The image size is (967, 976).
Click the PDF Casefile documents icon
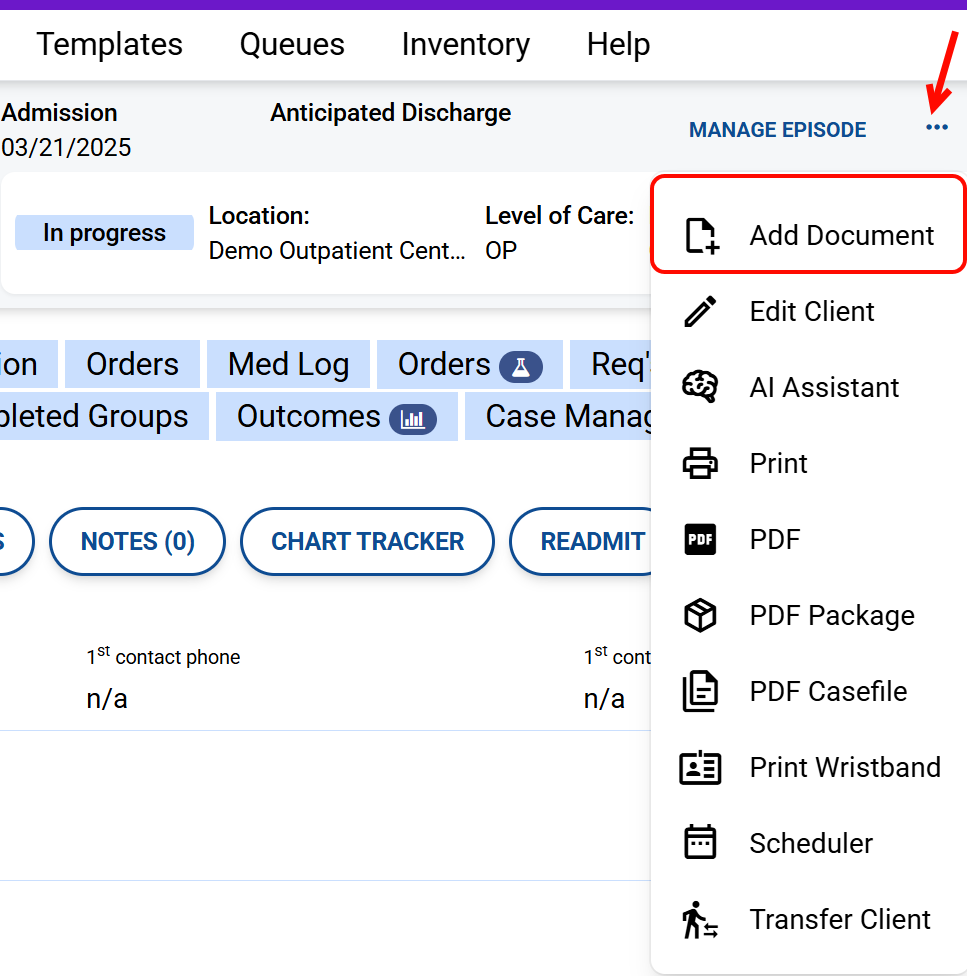pos(700,692)
